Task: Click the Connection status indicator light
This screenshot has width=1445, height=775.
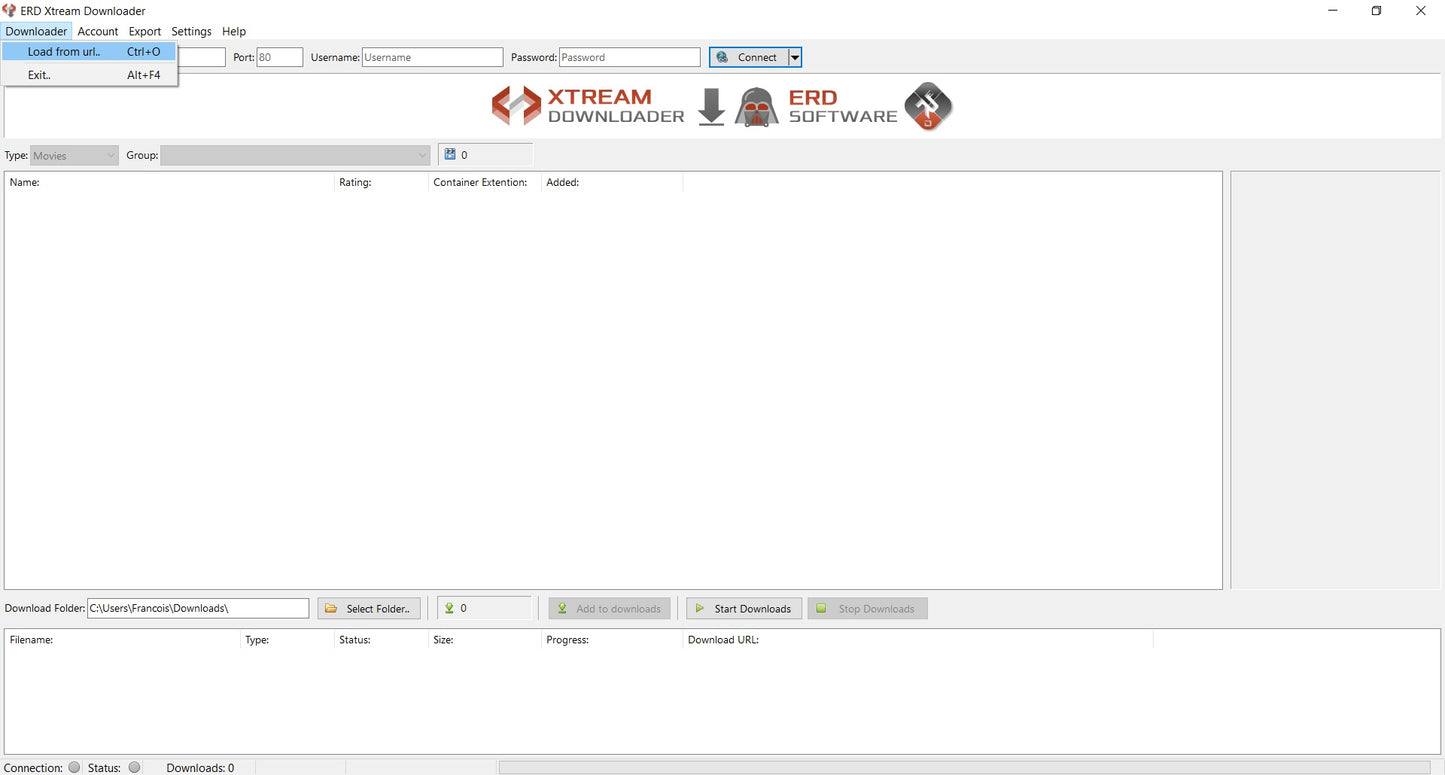Action: pos(74,767)
